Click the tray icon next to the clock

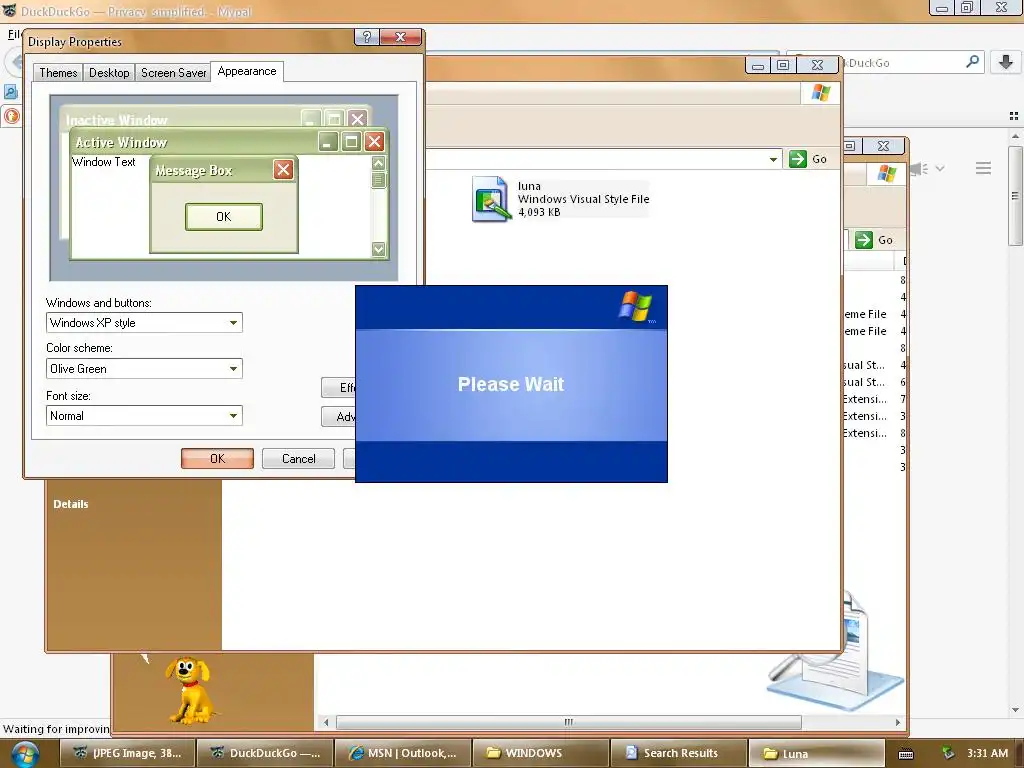click(x=948, y=753)
